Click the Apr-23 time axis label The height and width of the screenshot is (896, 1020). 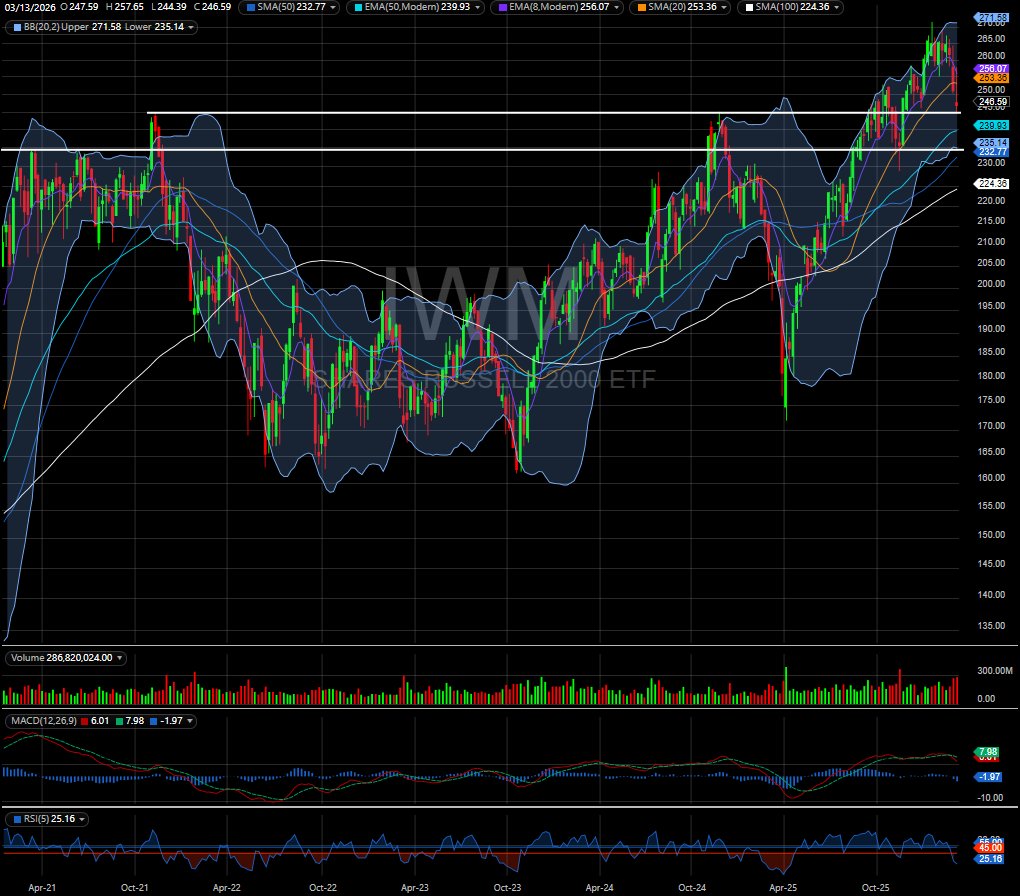point(415,888)
